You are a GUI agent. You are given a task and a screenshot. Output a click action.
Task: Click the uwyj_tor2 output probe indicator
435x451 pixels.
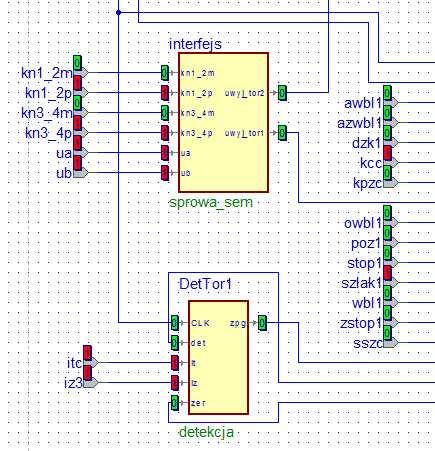coord(282,93)
